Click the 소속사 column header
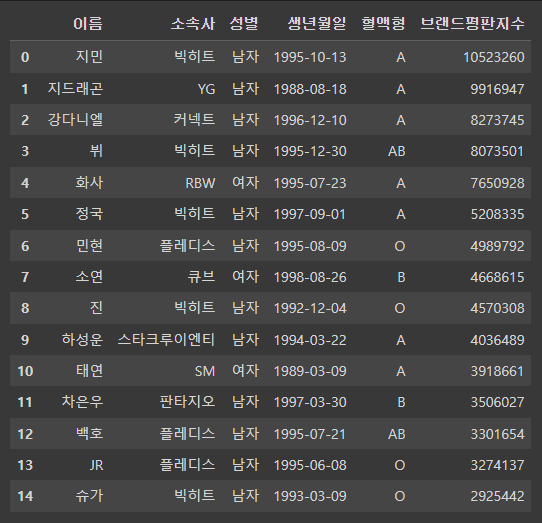Viewport: 542px width, 523px height. (x=193, y=24)
